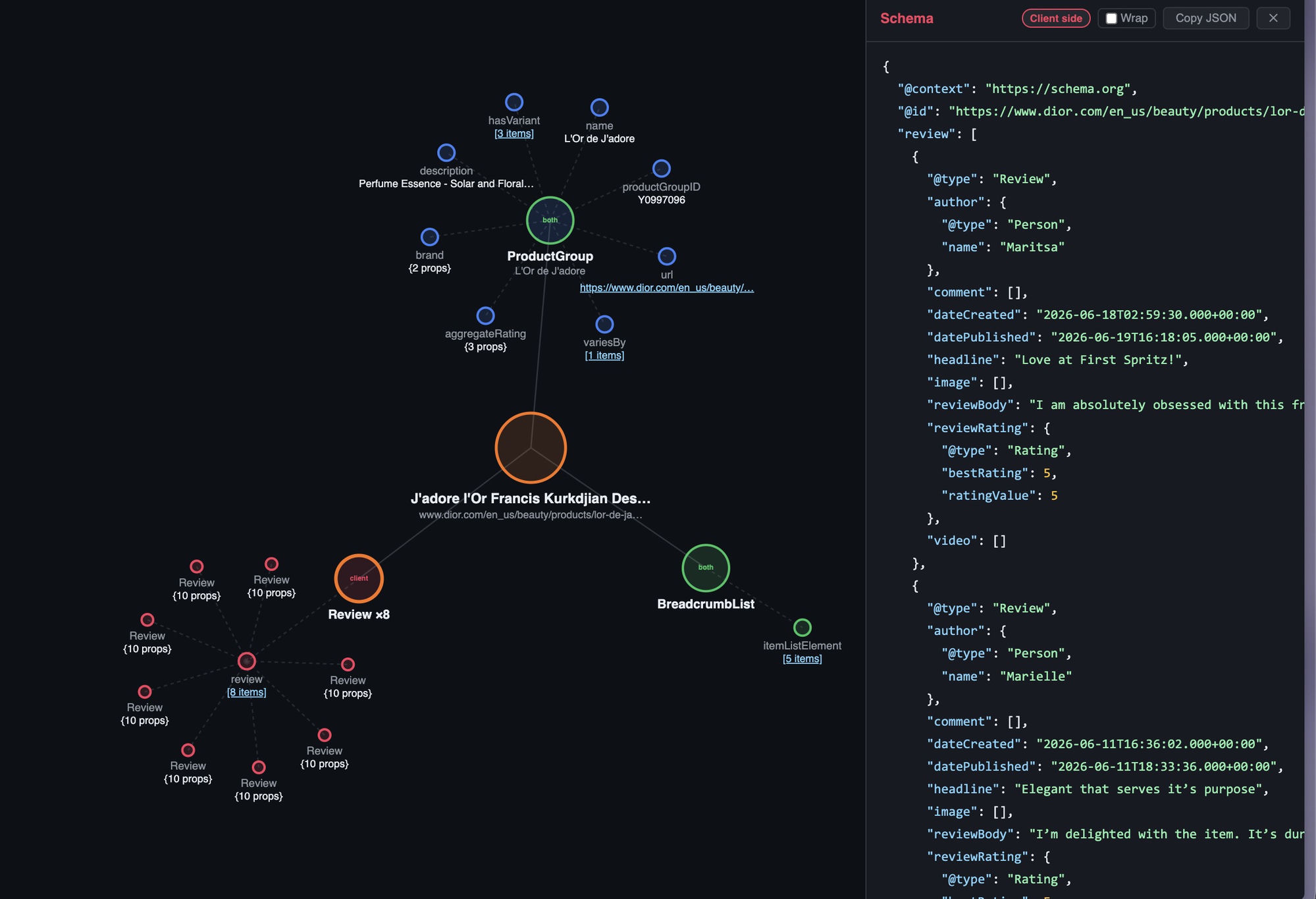Click the "Perfume Essence - Solar and Floral…" text
Viewport: 1316px width, 899px height.
[x=446, y=184]
